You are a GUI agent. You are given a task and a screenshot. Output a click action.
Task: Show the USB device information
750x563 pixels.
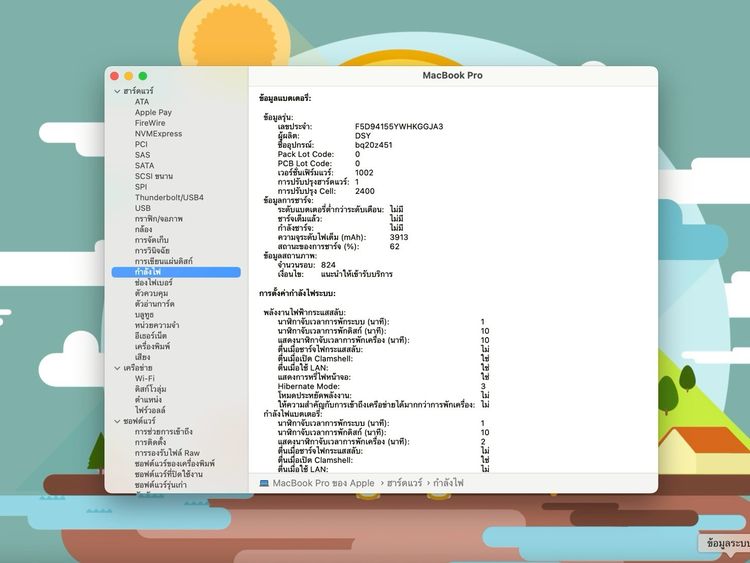click(143, 208)
